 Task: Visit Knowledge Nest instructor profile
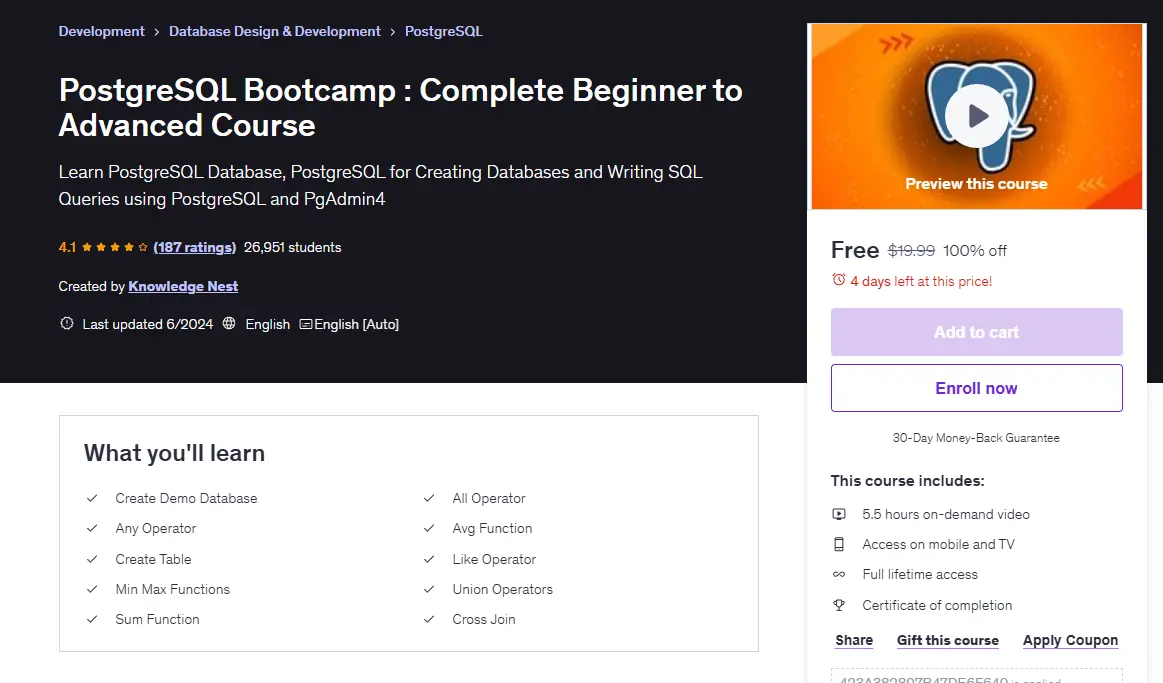point(183,286)
